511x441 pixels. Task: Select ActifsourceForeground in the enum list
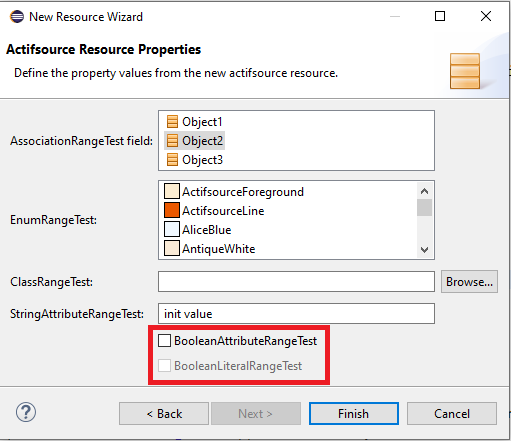(x=234, y=192)
